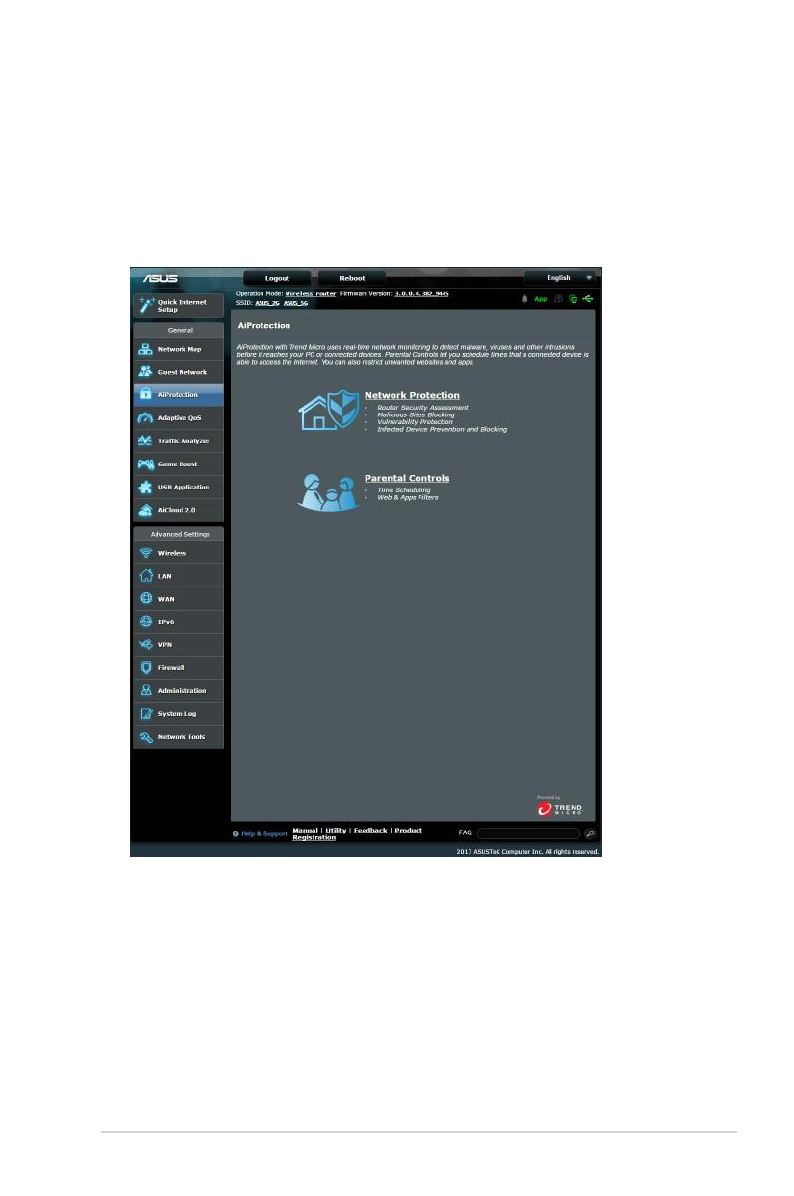Open Network Map in the sidebar

(178, 349)
